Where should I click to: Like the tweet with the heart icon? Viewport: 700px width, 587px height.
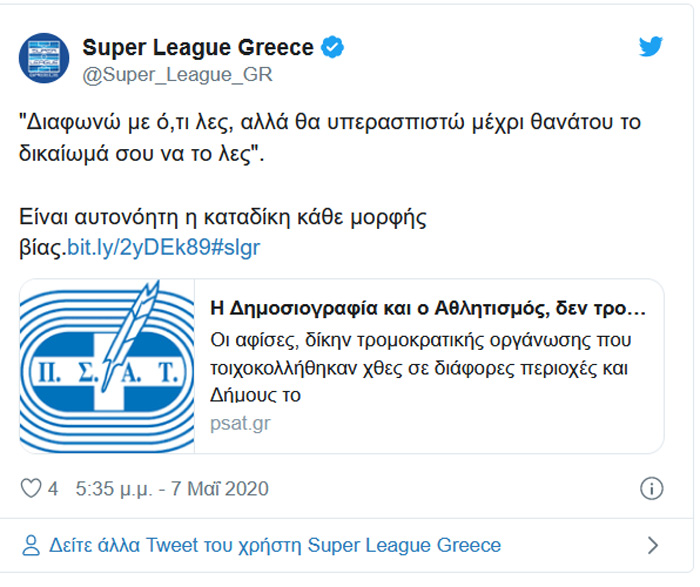click(31, 489)
